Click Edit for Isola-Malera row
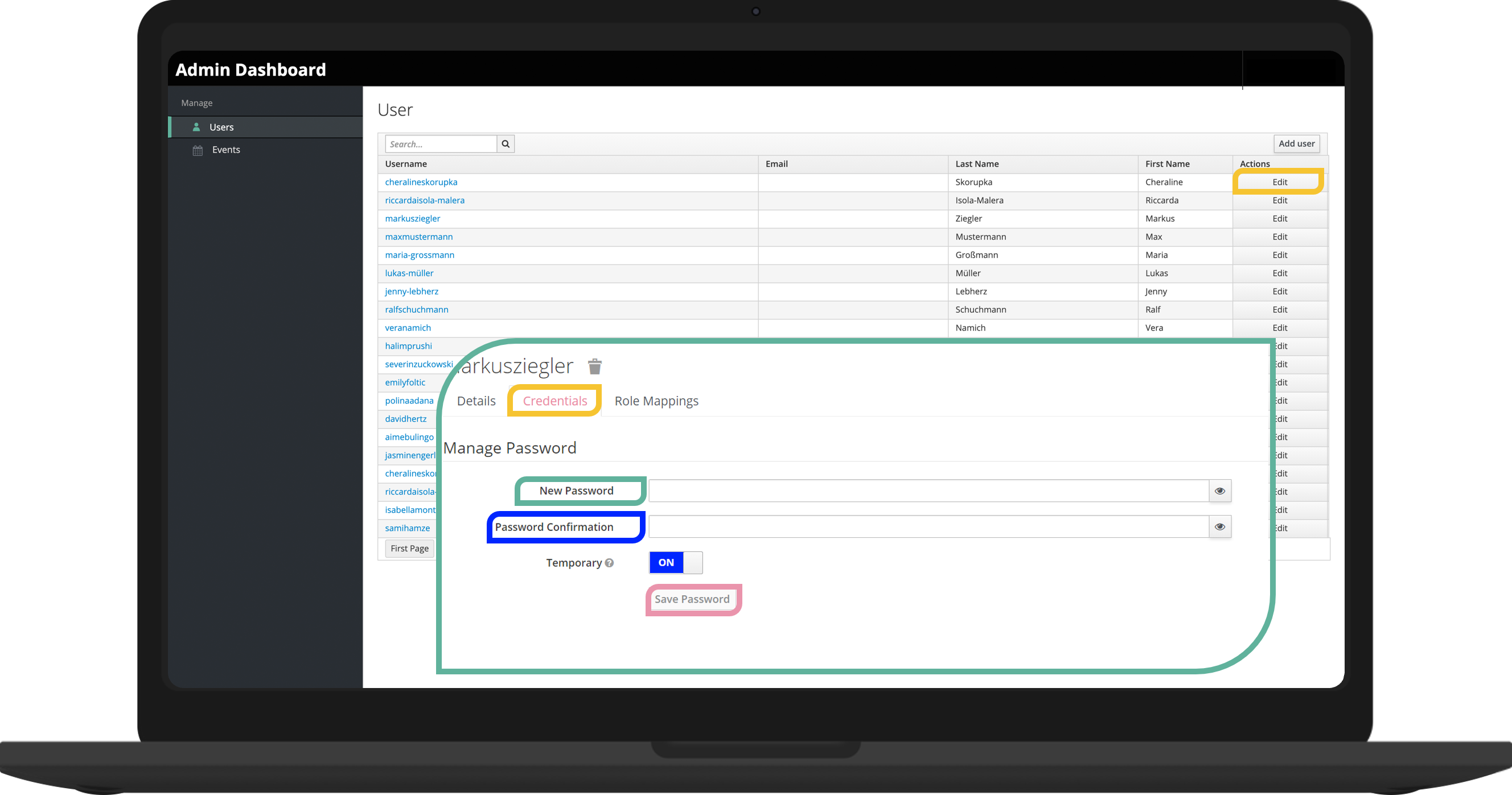This screenshot has width=1512, height=795. point(1280,200)
